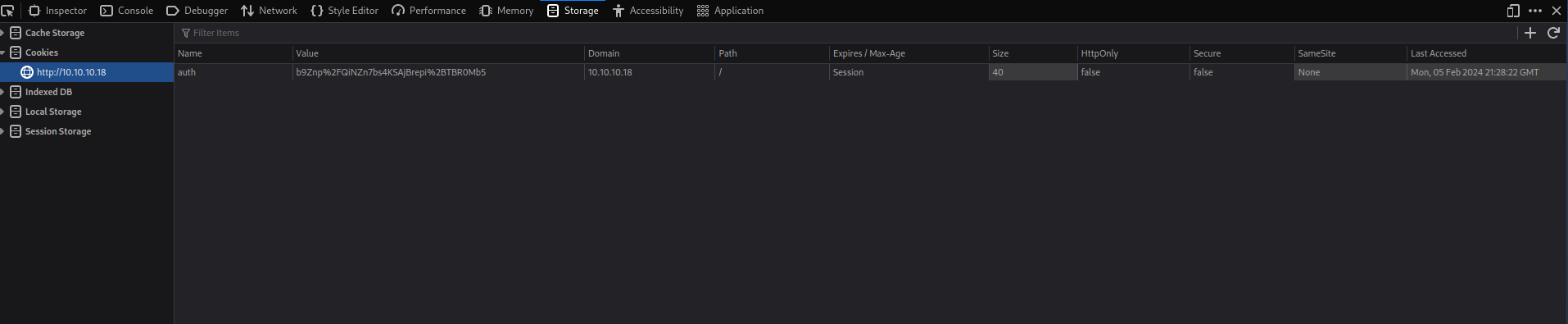Toggle responsive design mode icon

pos(1513,11)
